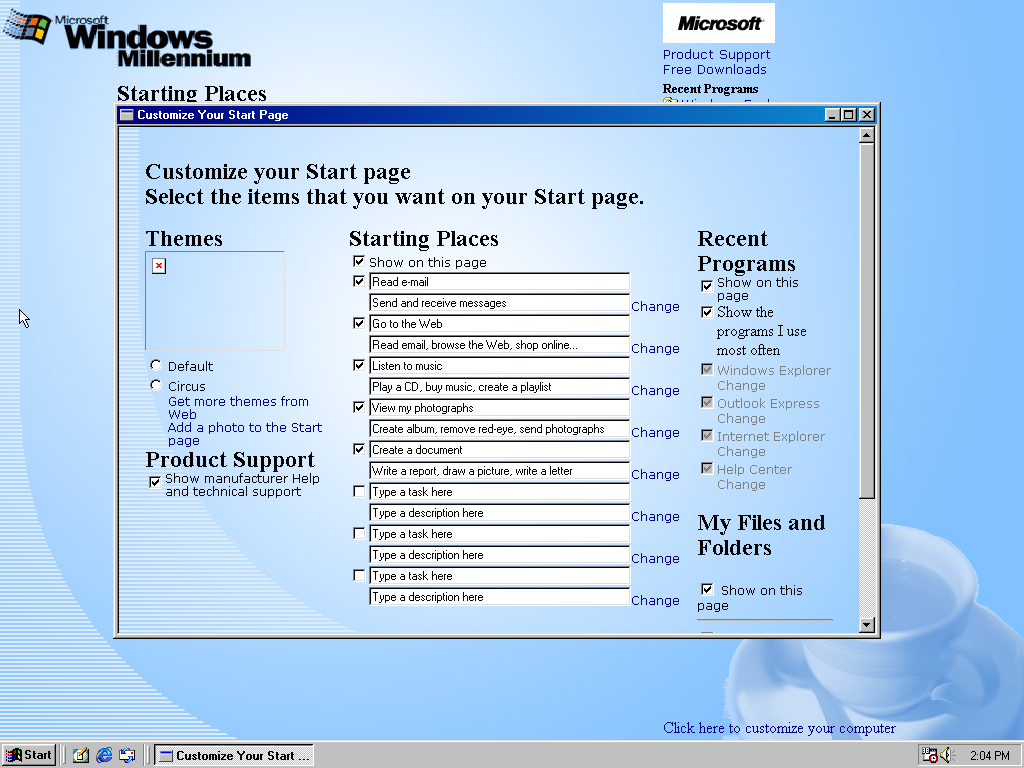Viewport: 1024px width, 768px height.
Task: Select the Circus theme radio button
Action: tap(155, 385)
